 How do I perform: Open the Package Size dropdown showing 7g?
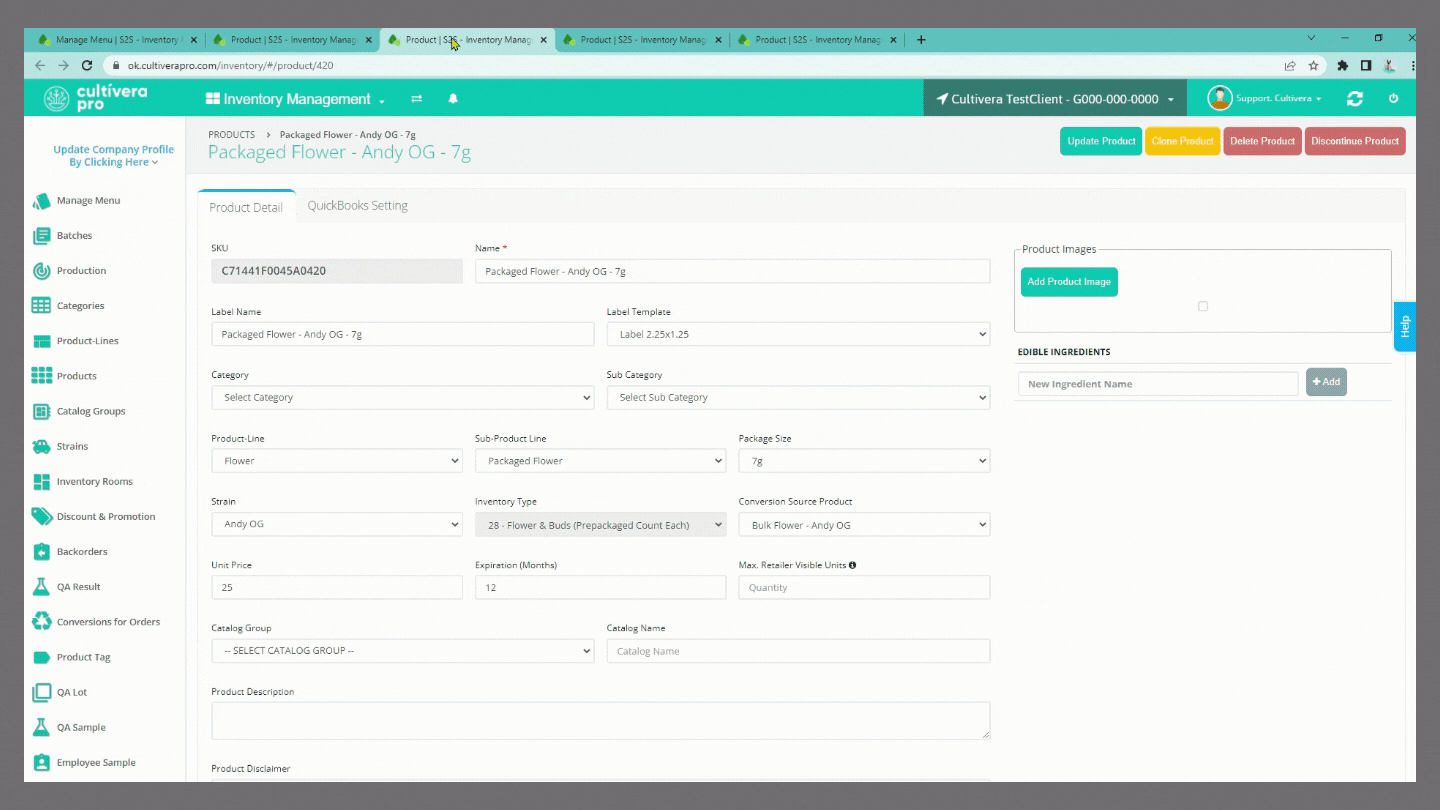coord(864,461)
